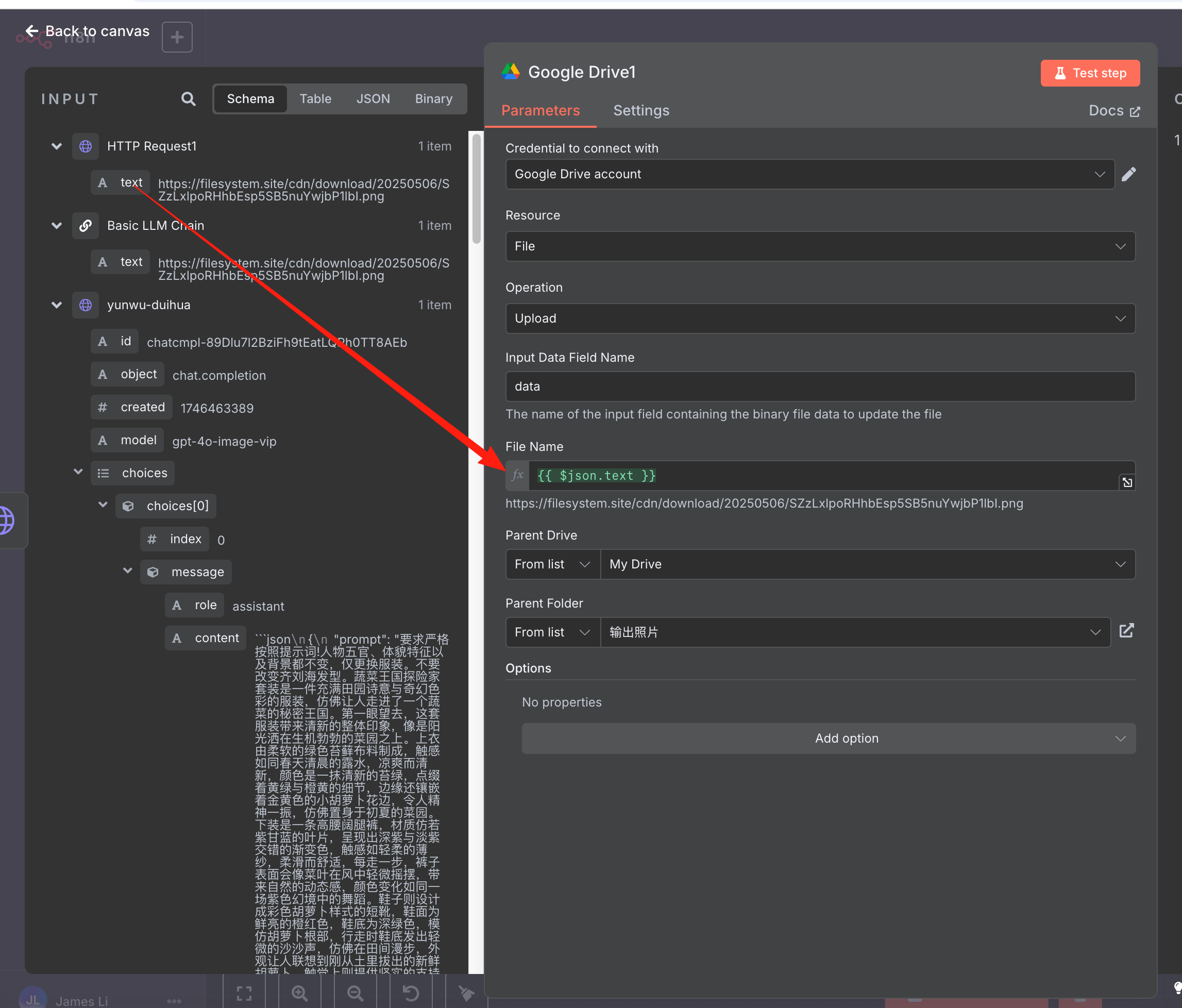
Task: Open the parent folder external link icon
Action: pyautogui.click(x=1127, y=631)
